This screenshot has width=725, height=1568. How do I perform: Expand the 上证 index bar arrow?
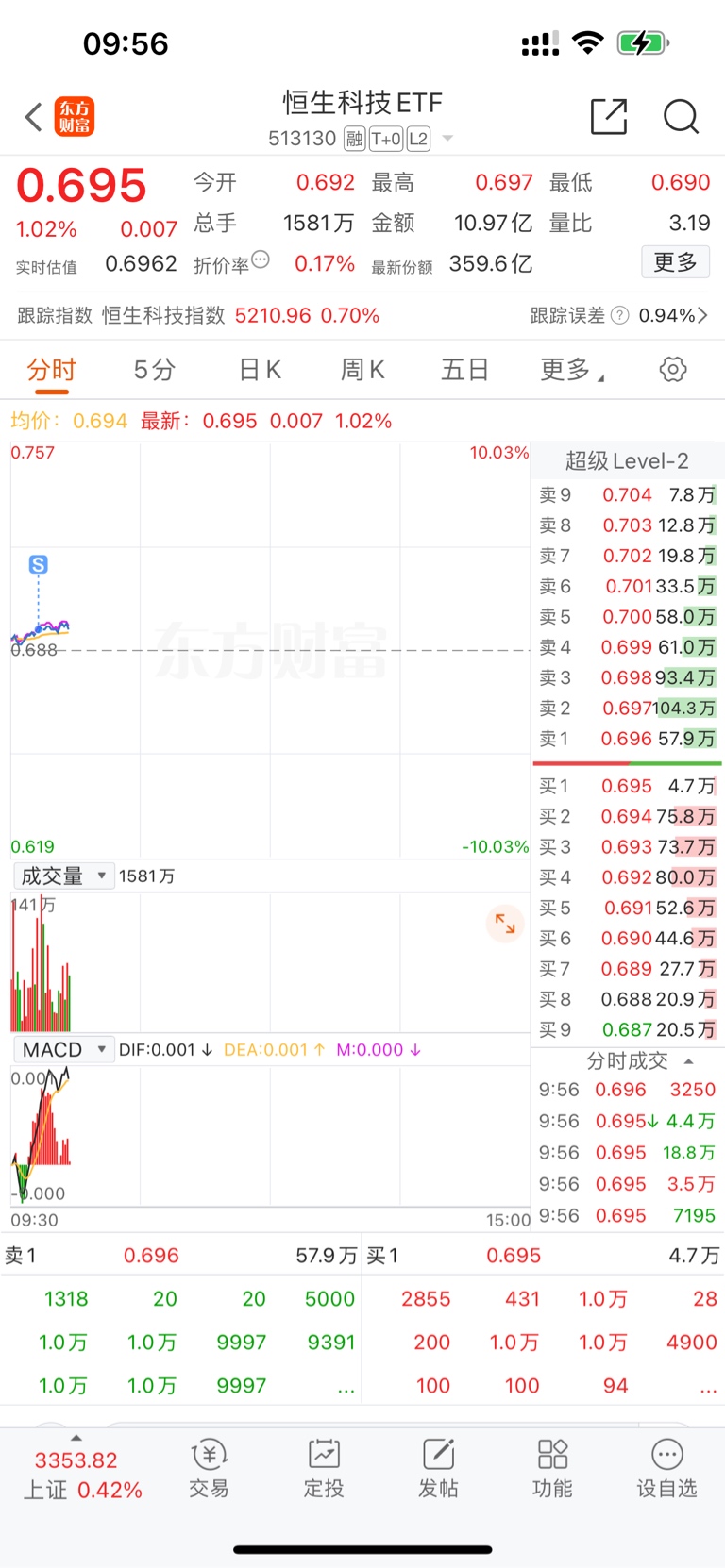[x=76, y=1438]
